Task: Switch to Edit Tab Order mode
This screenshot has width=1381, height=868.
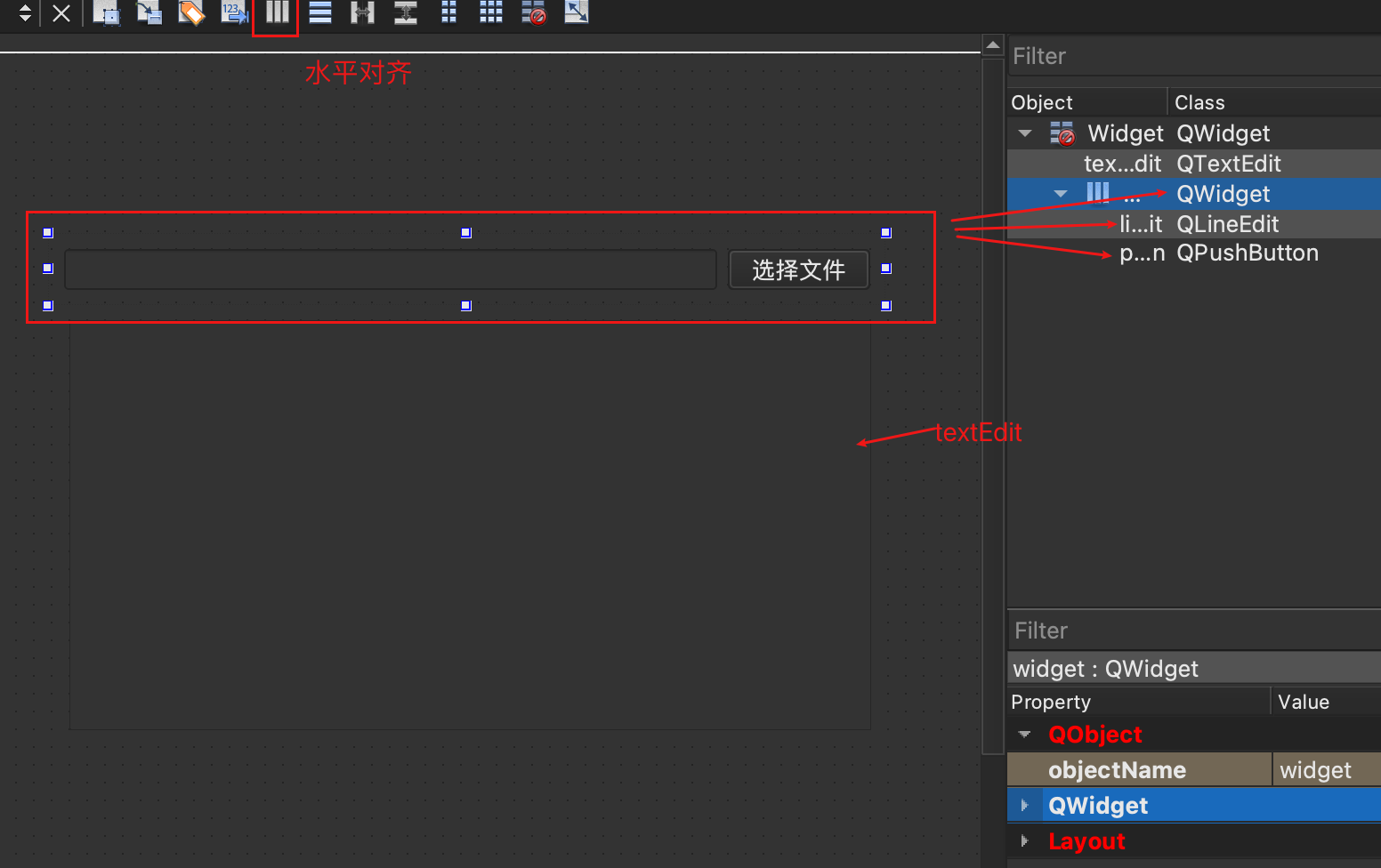Action: [x=234, y=12]
